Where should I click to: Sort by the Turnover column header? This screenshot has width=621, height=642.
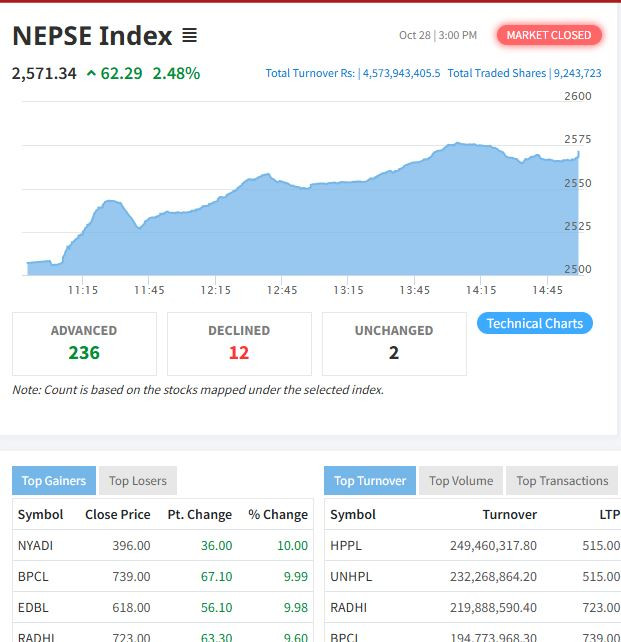[510, 514]
